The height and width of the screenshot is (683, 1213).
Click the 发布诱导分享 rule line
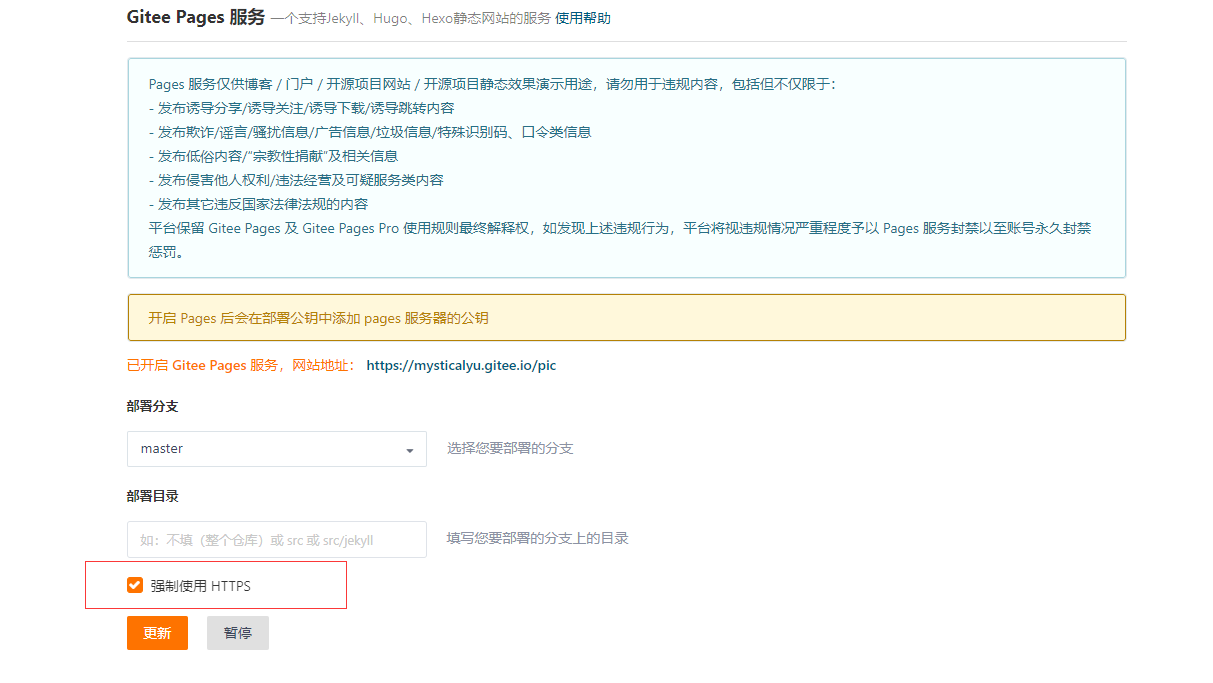click(302, 108)
